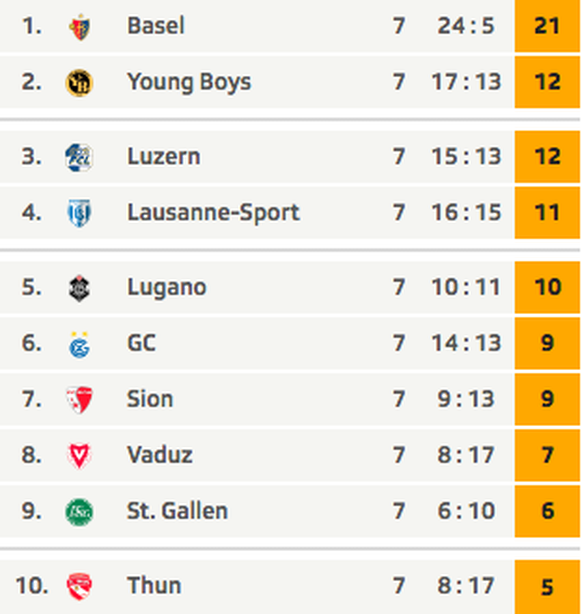Open the Basel team name link
This screenshot has height=614, width=582.
click(156, 26)
